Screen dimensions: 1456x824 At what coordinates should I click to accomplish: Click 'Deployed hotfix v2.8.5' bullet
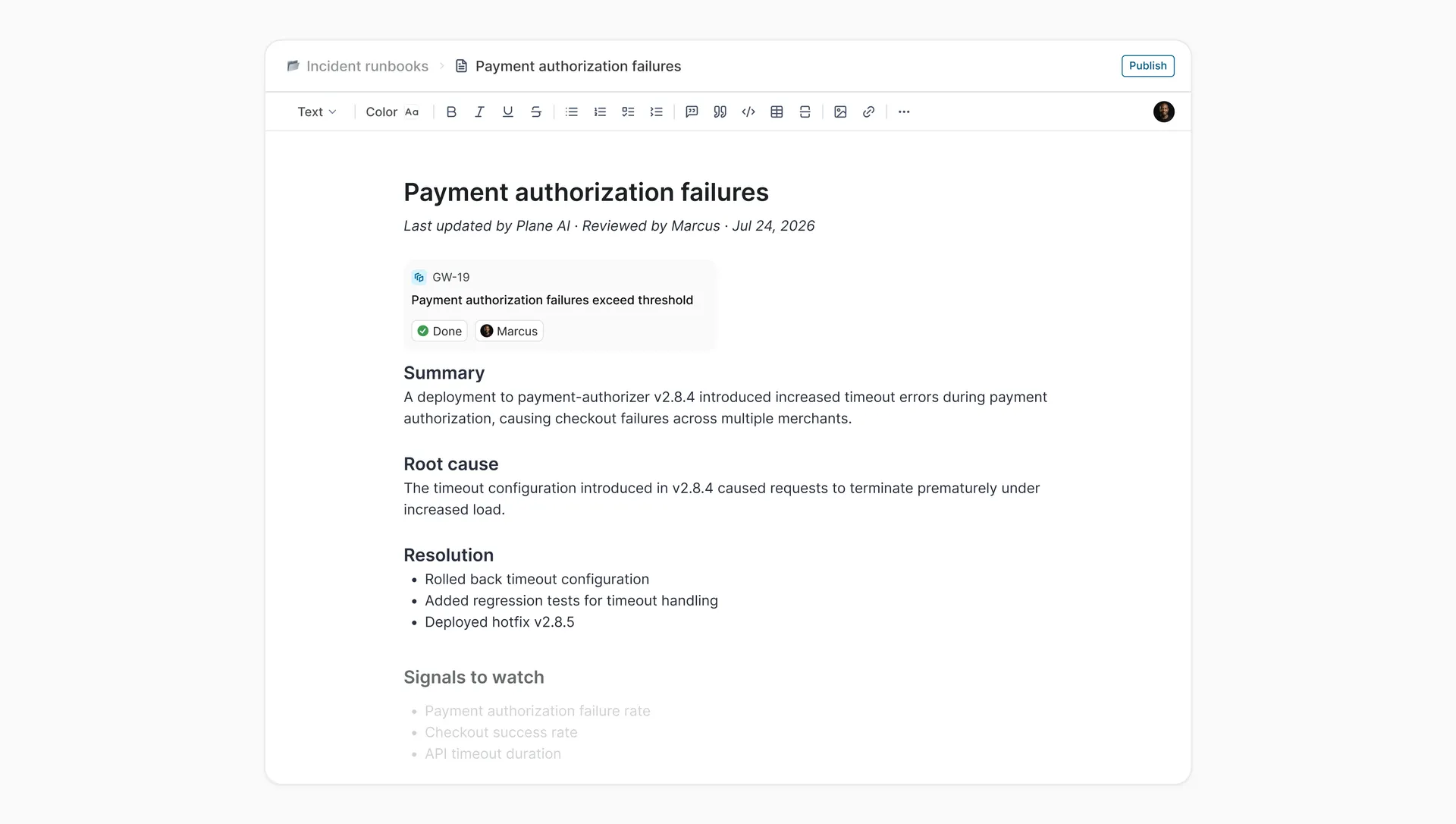pyautogui.click(x=499, y=621)
